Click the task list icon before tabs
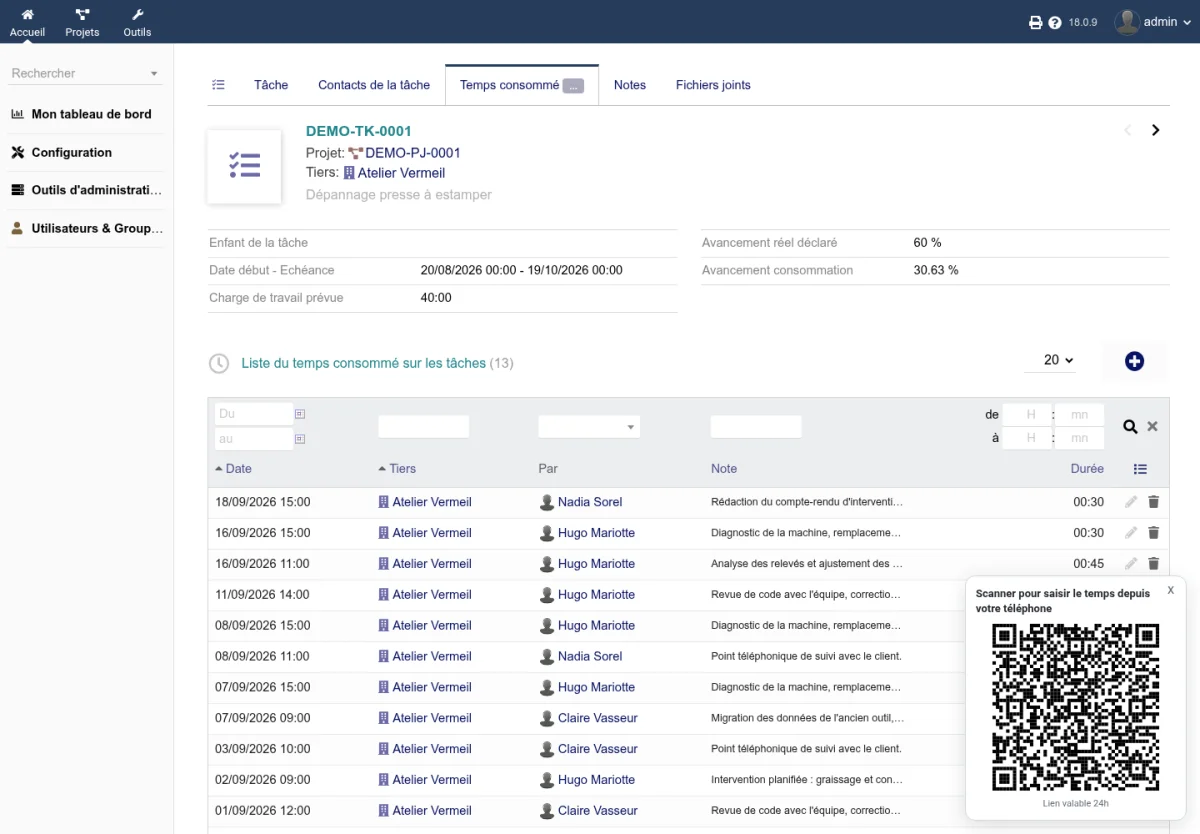 click(x=218, y=85)
